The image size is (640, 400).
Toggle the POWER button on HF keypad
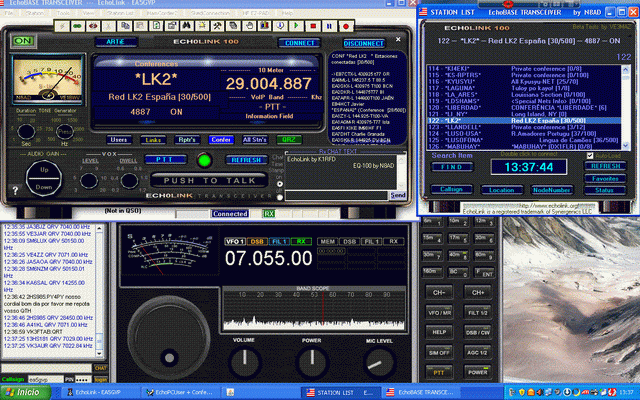pyautogui.click(x=478, y=372)
